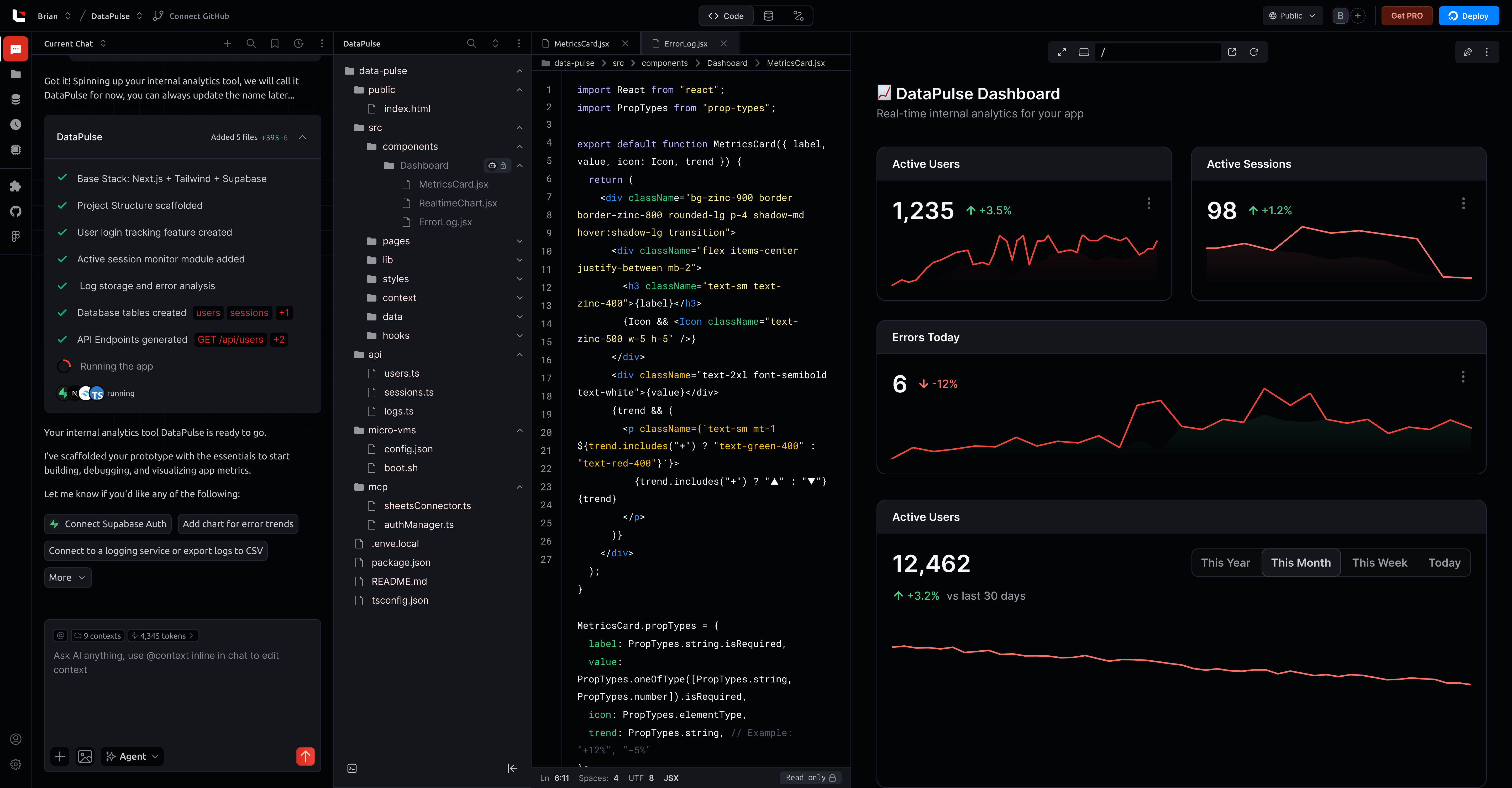
Task: Click Connect Supabase Auth suggestion
Action: (x=107, y=523)
